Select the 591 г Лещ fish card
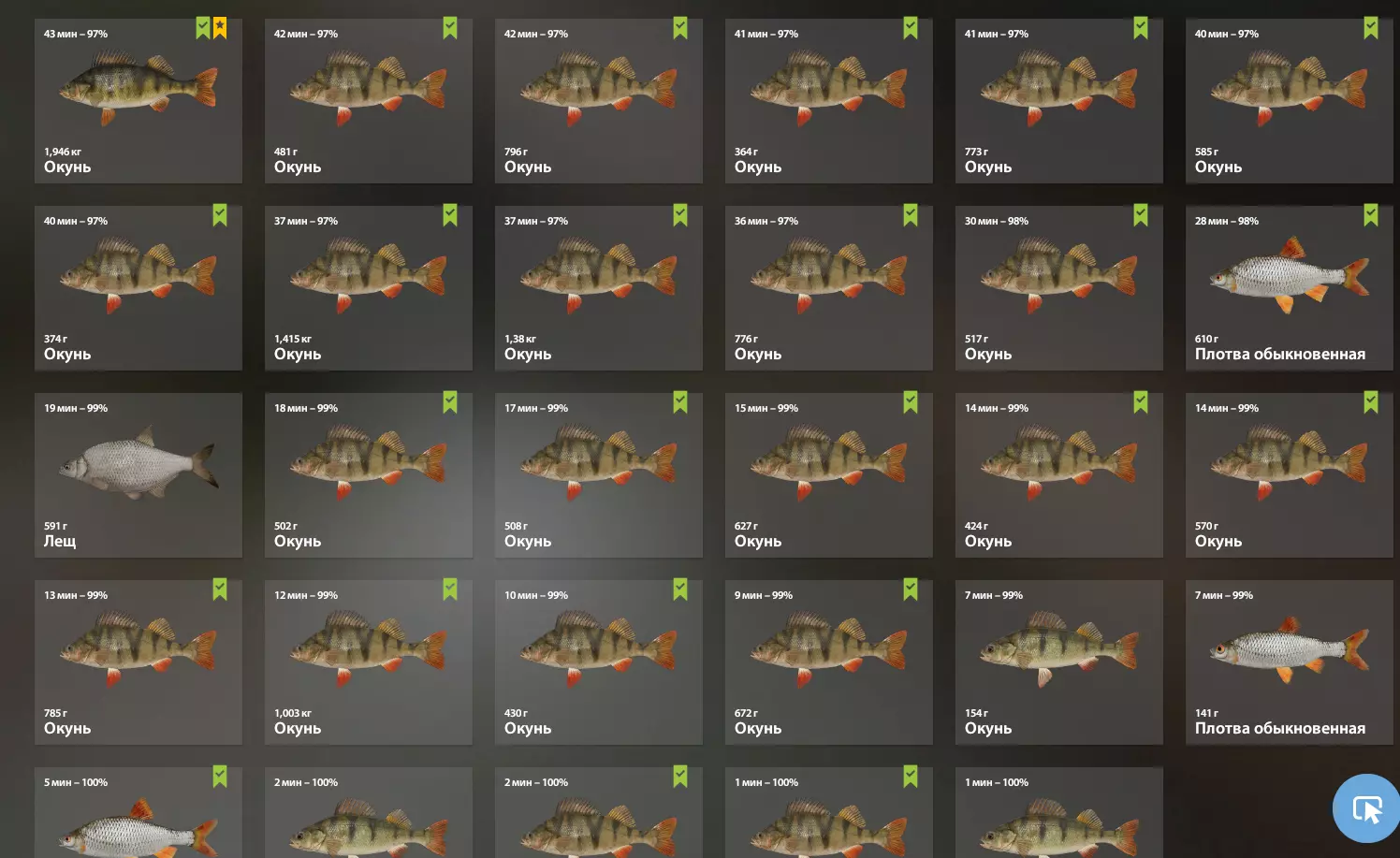 pos(139,475)
